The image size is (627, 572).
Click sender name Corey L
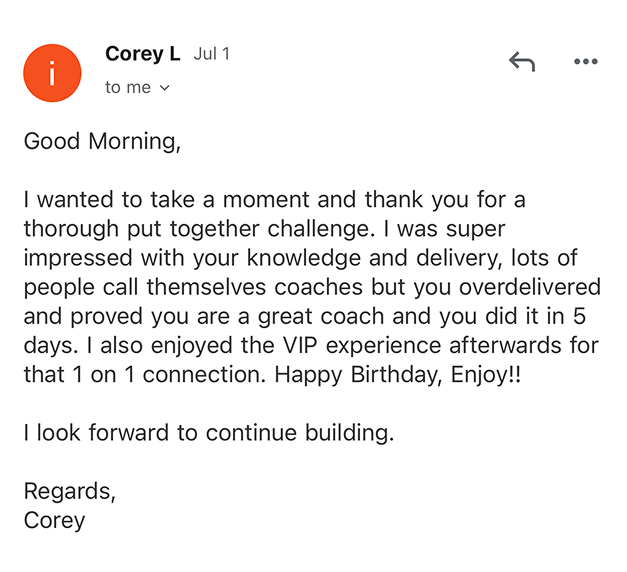tap(142, 54)
